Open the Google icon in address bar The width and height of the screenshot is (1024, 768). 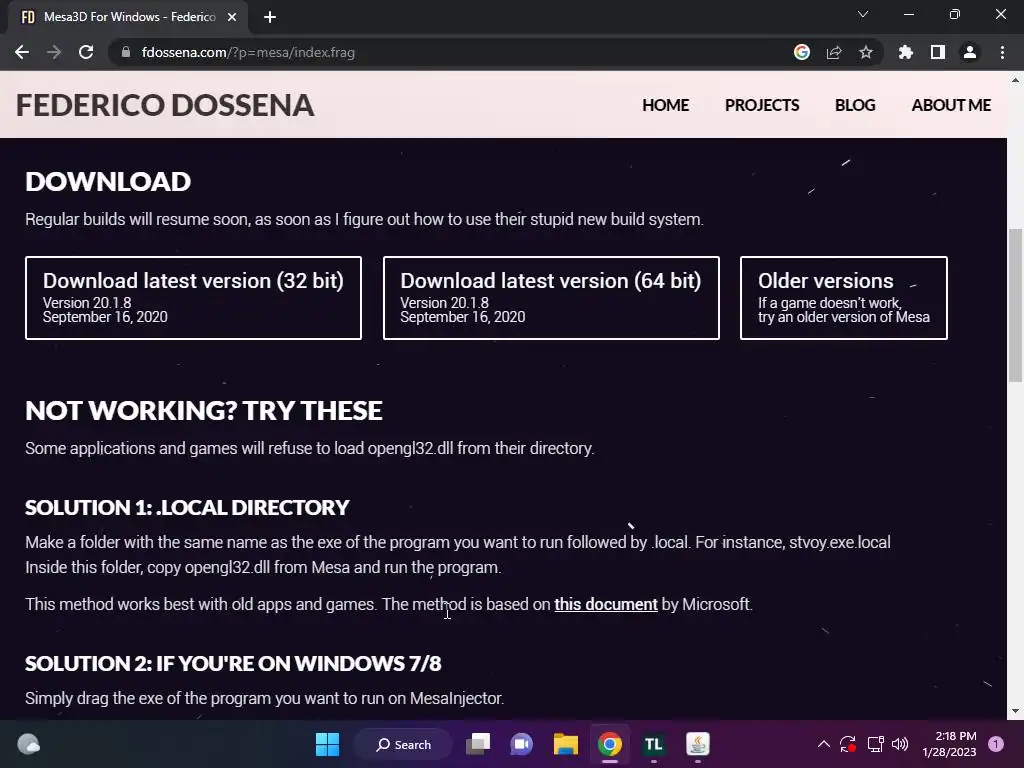point(802,52)
